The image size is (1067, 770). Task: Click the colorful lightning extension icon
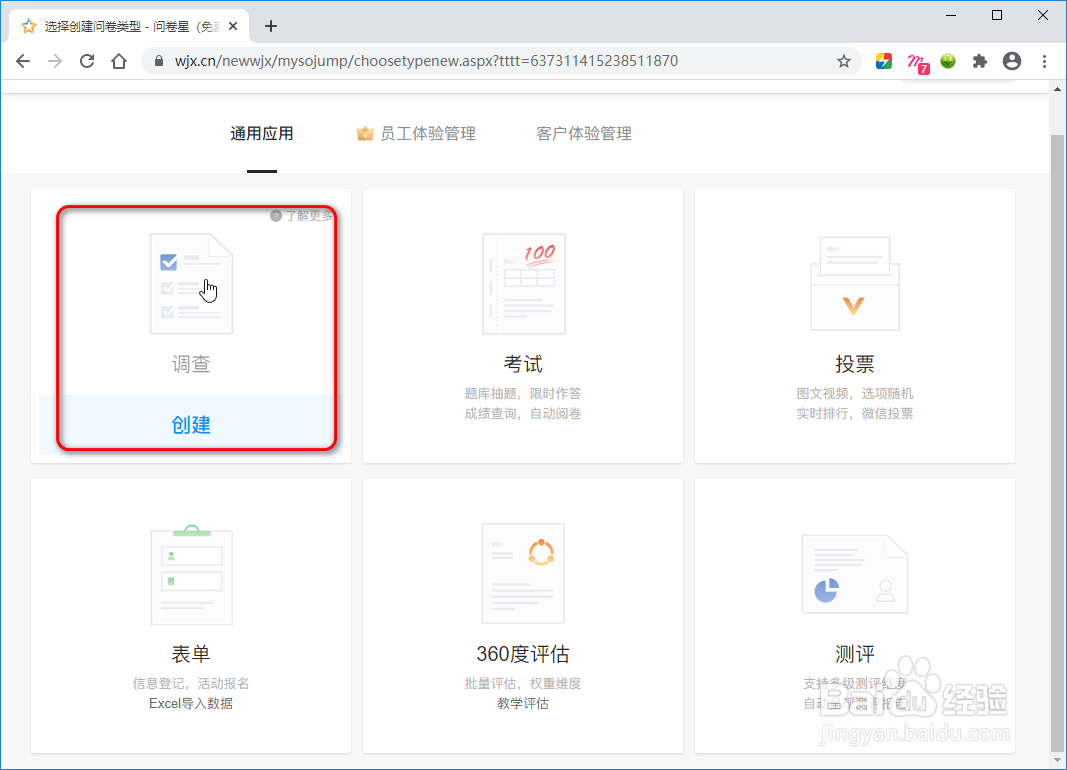[x=883, y=61]
